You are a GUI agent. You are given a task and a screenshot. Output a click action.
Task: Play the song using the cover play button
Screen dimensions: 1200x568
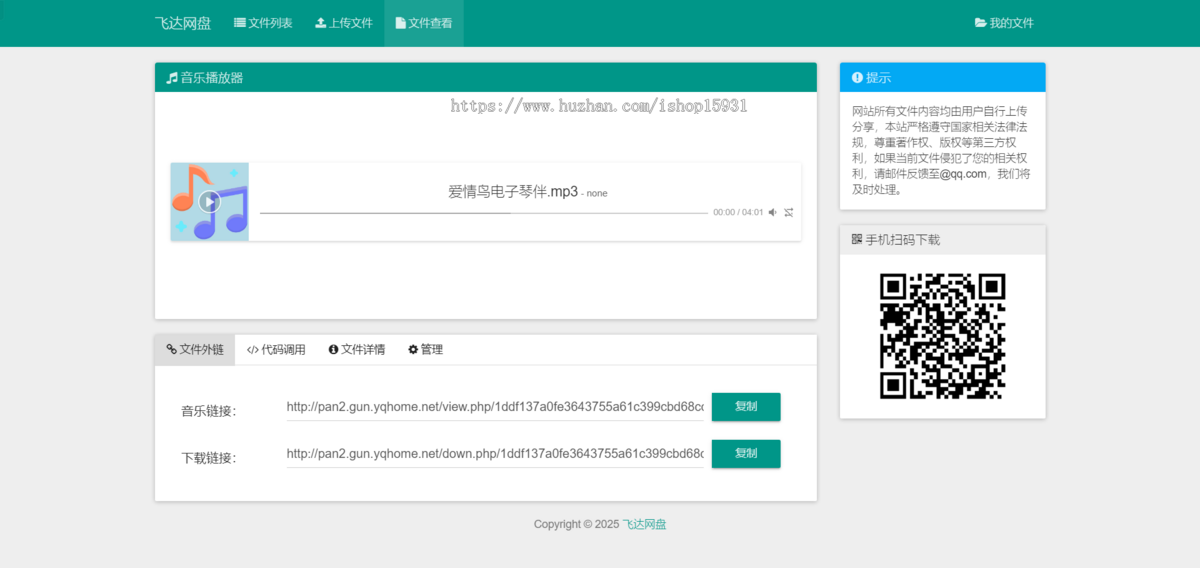[209, 201]
